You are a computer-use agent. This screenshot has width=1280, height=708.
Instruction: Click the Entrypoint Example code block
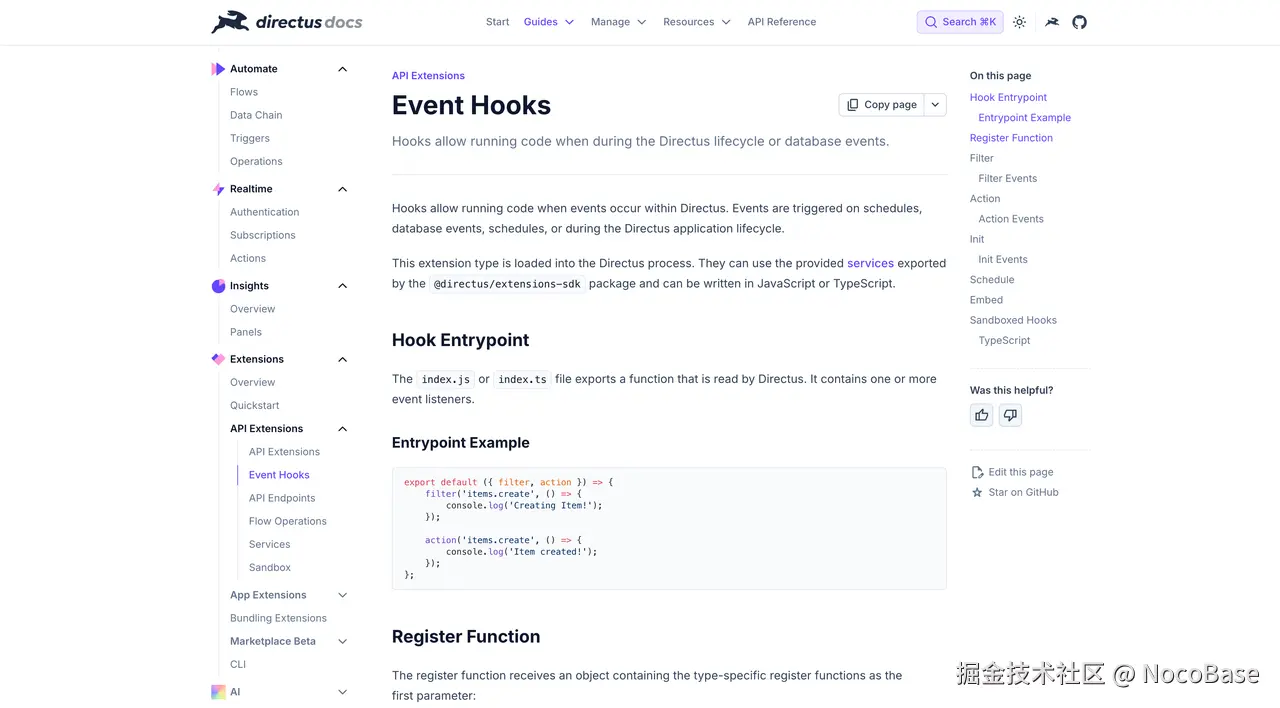(x=669, y=528)
